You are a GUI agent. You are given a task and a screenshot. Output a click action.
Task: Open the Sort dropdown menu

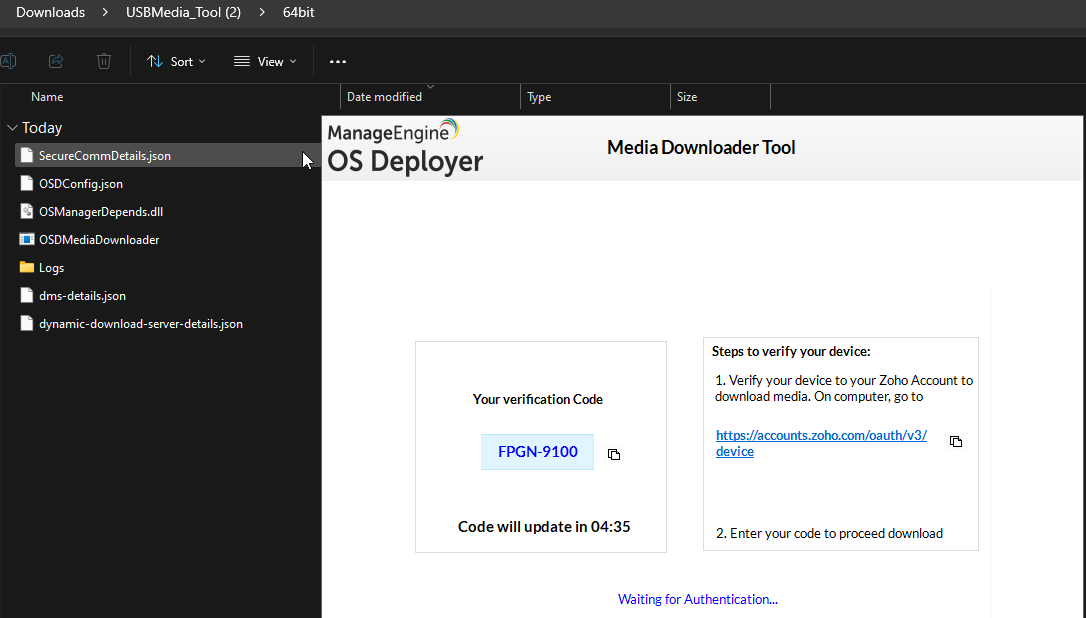click(x=176, y=61)
